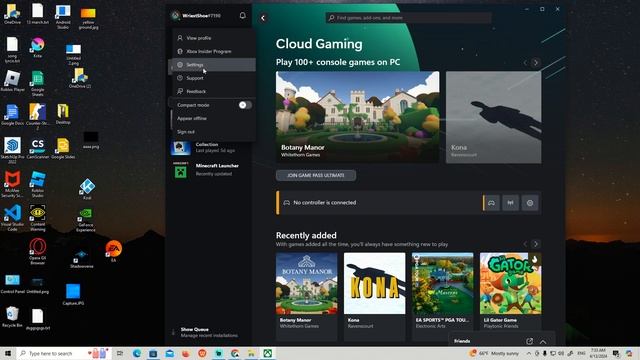Open Content Warning desktop shortcut

[x=38, y=218]
